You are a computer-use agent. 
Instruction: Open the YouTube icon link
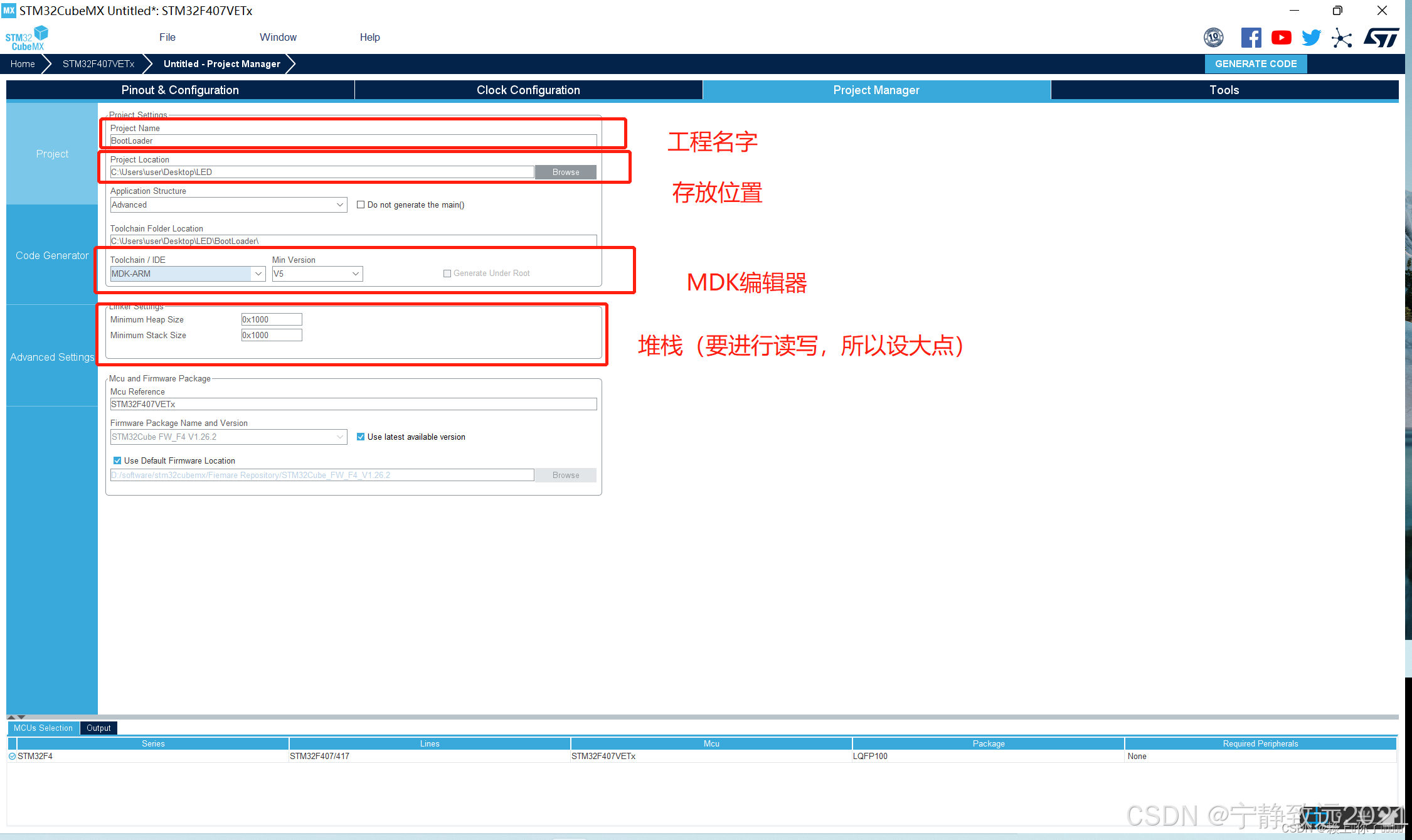[1281, 38]
